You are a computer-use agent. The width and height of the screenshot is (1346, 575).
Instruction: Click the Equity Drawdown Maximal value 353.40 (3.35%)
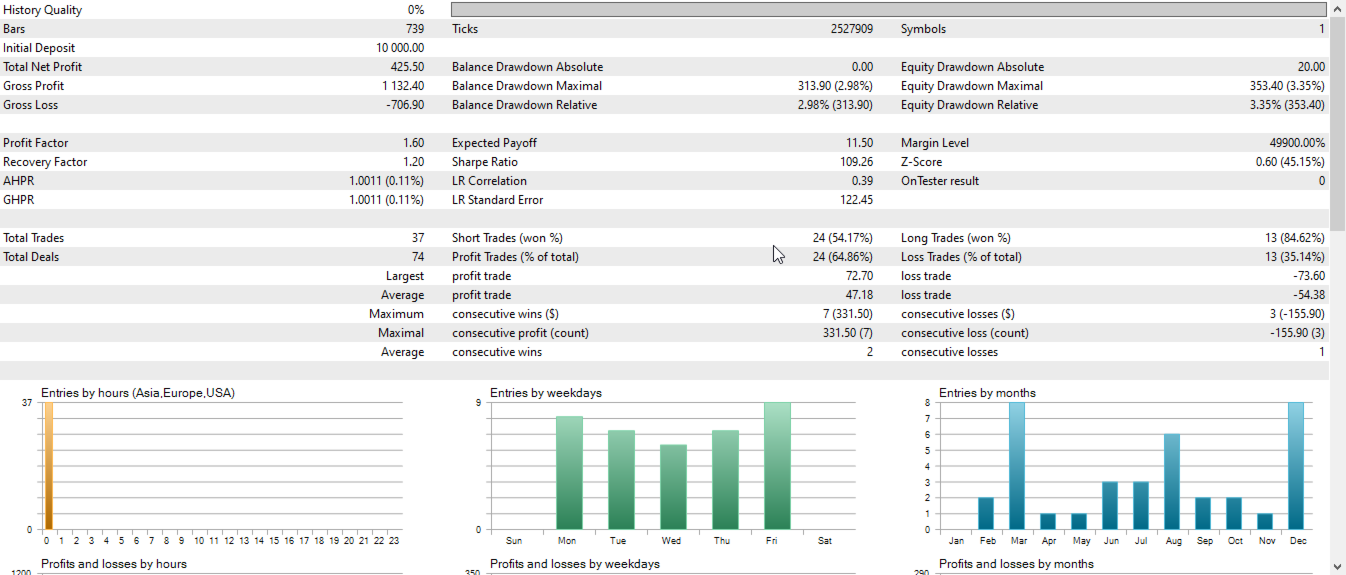tap(1287, 86)
